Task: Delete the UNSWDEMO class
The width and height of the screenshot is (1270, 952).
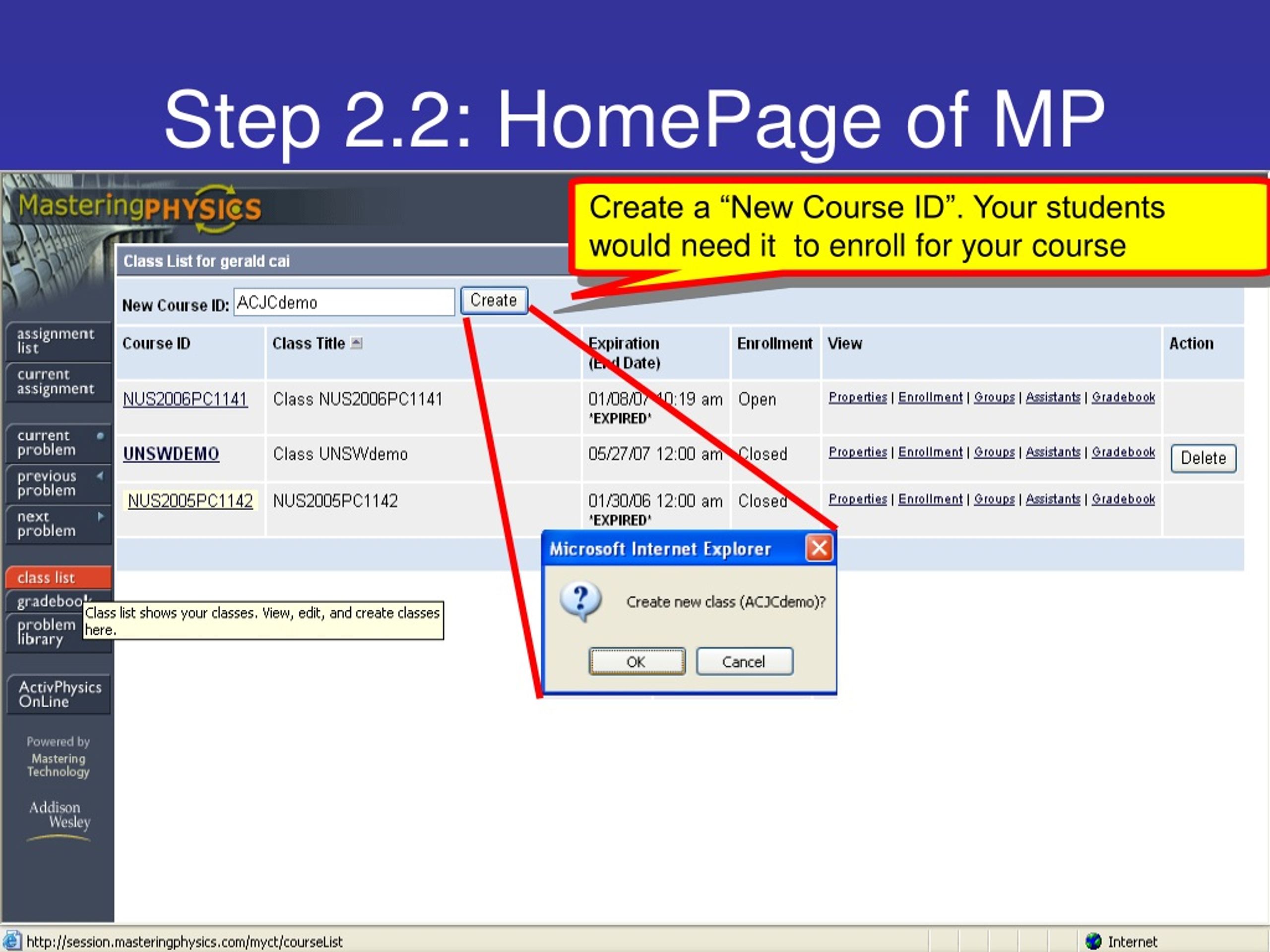Action: coord(1204,458)
